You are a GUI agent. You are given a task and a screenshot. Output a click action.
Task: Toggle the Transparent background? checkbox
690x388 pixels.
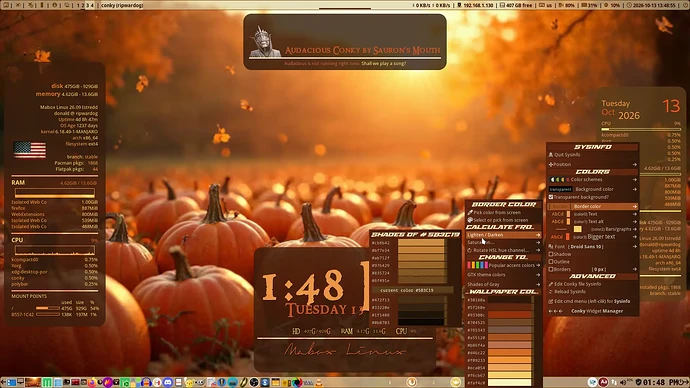click(x=551, y=197)
